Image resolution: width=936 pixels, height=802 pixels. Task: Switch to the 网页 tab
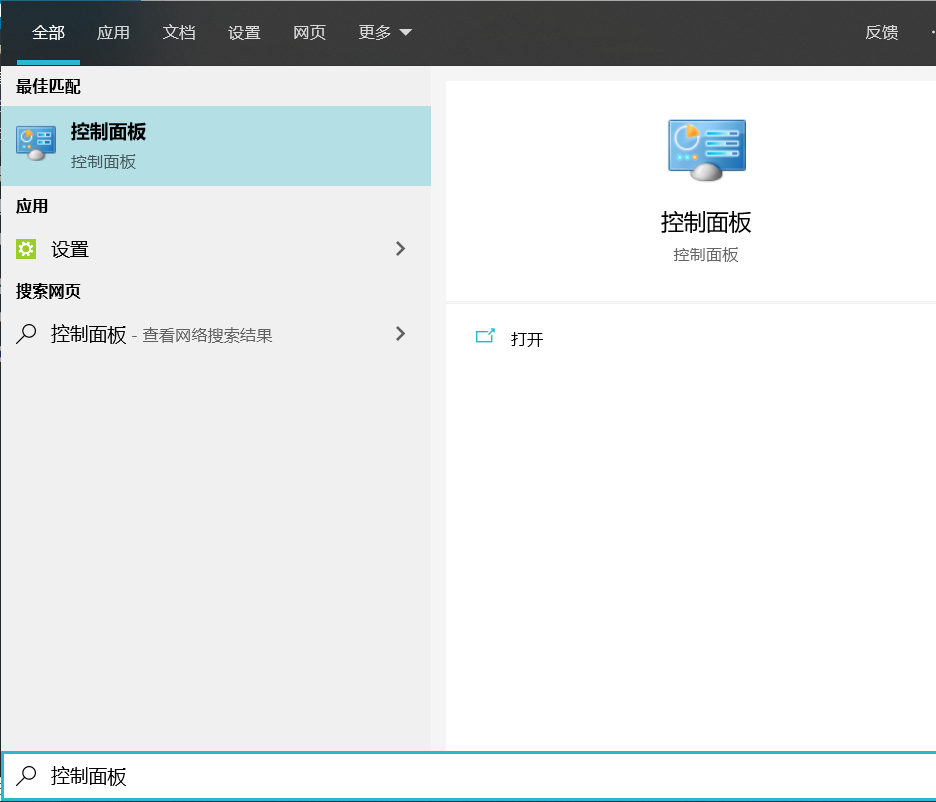[309, 33]
